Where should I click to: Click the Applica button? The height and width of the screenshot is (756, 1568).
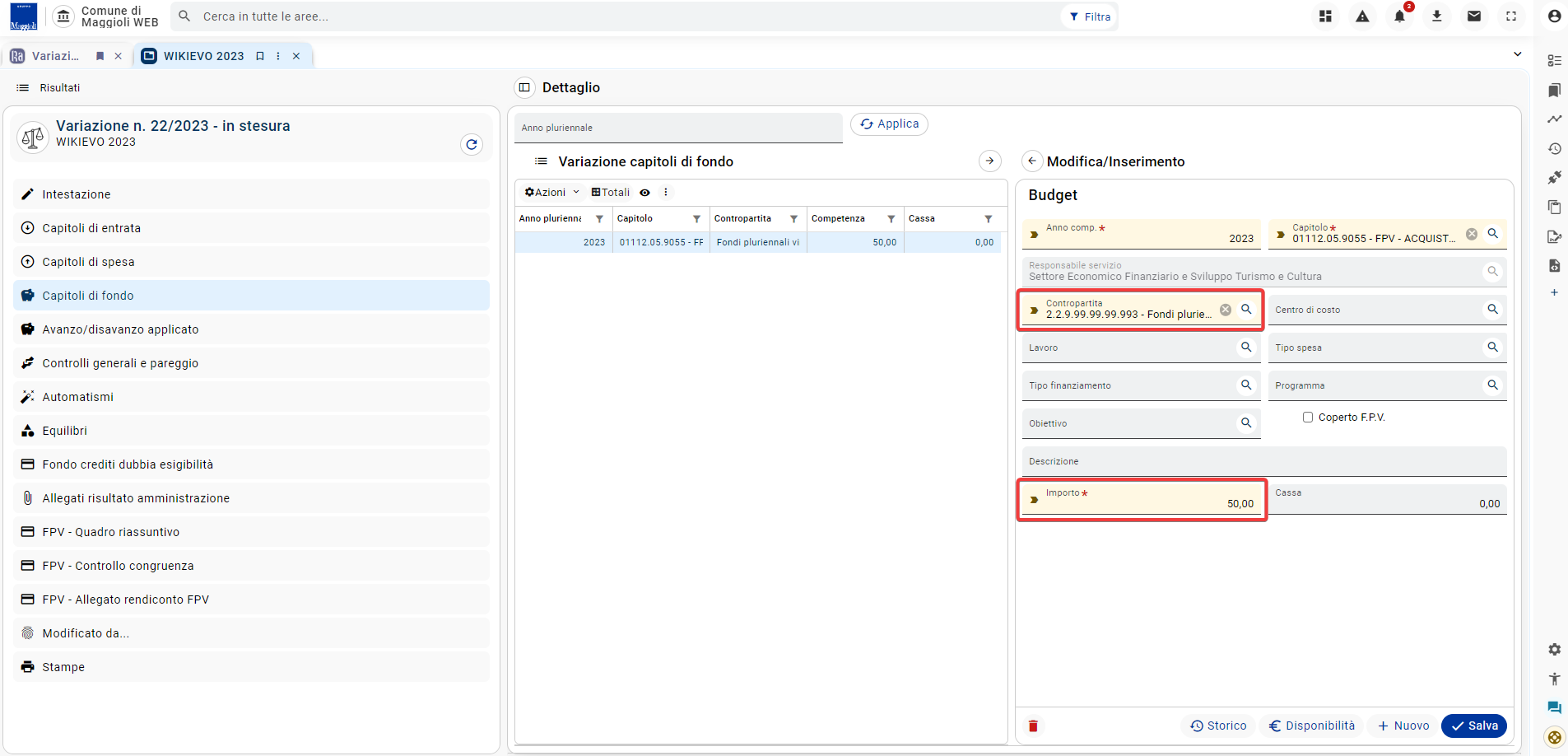tap(889, 124)
